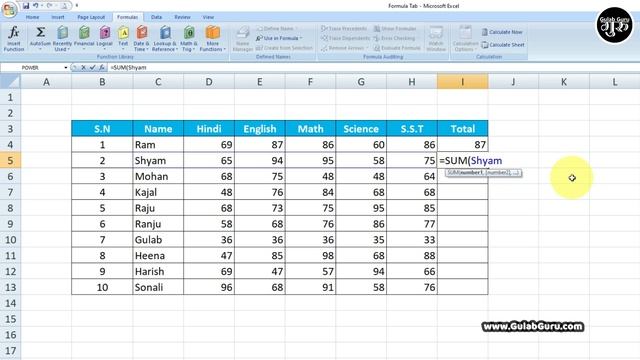
Task: Click Trace Precedents
Action: [344, 28]
